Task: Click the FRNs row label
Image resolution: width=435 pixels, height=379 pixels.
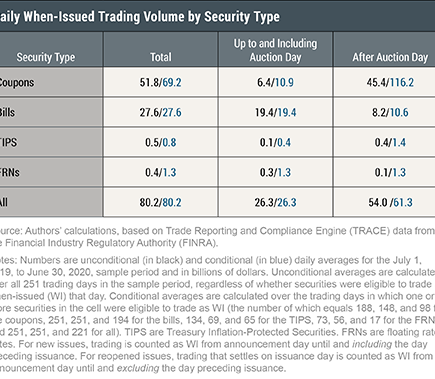Action: coord(10,172)
